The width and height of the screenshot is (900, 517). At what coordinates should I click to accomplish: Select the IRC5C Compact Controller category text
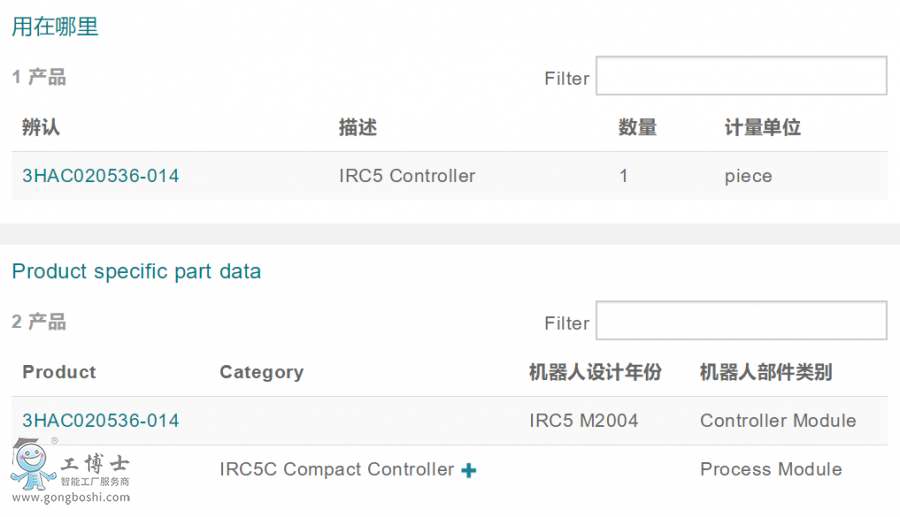coord(337,470)
